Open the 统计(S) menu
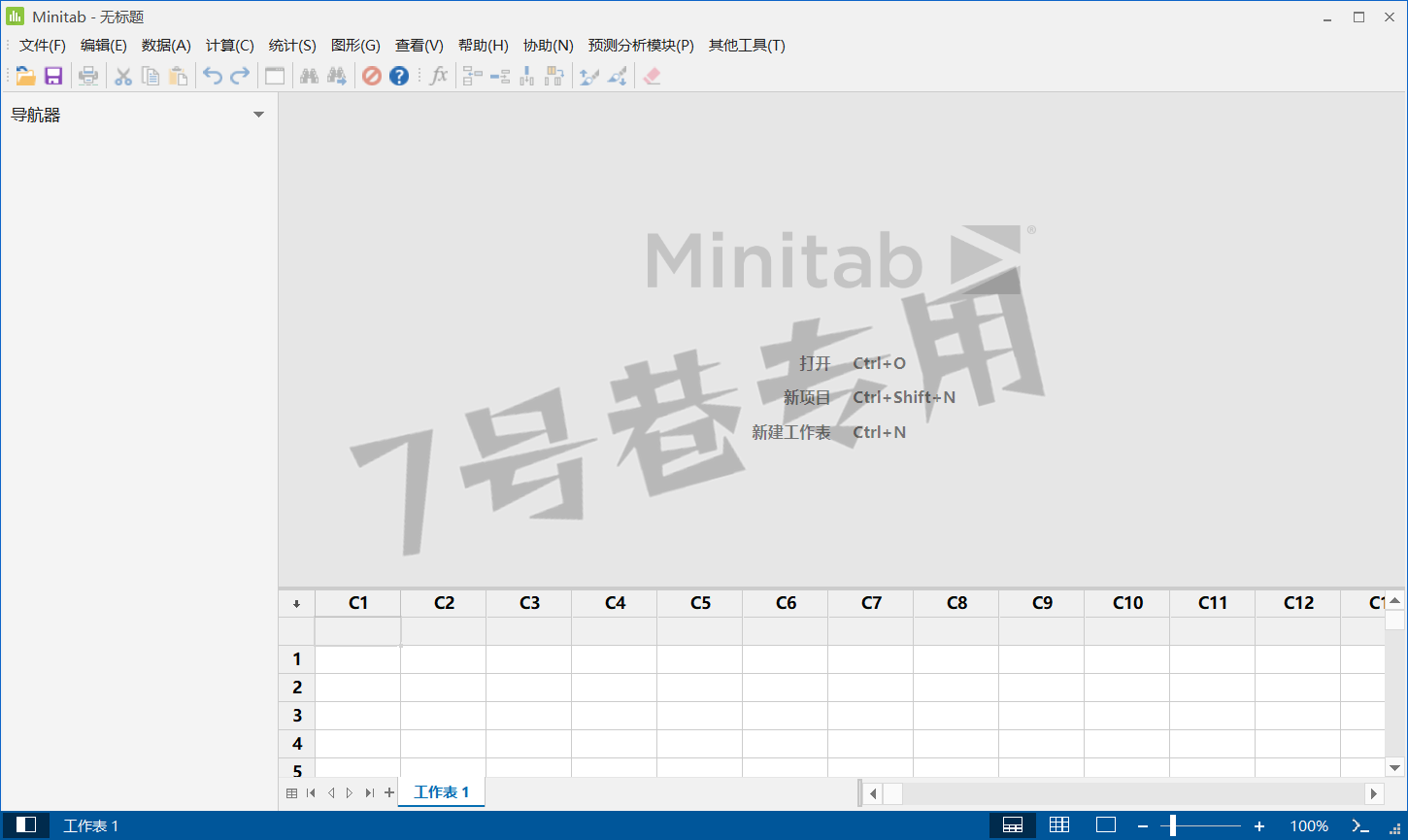Screen dimensions: 1408x840 [x=292, y=46]
